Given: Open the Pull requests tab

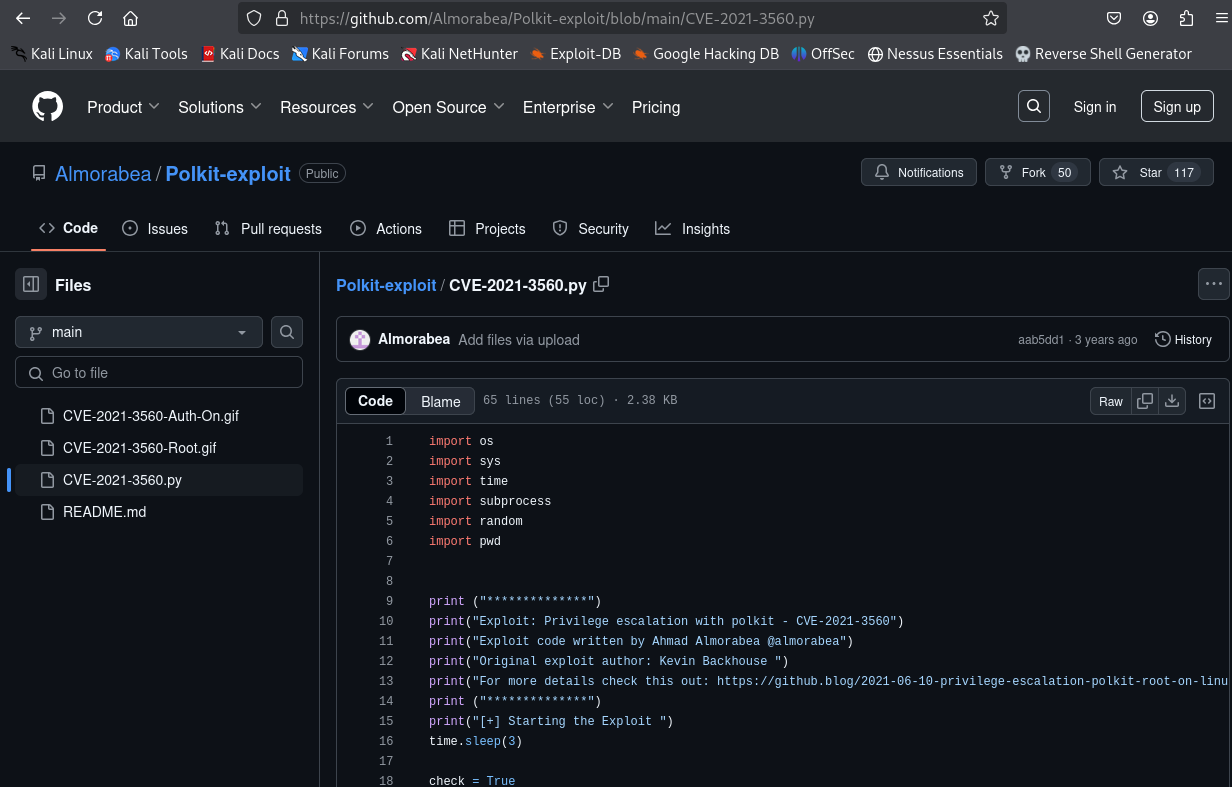Looking at the screenshot, I should 268,229.
